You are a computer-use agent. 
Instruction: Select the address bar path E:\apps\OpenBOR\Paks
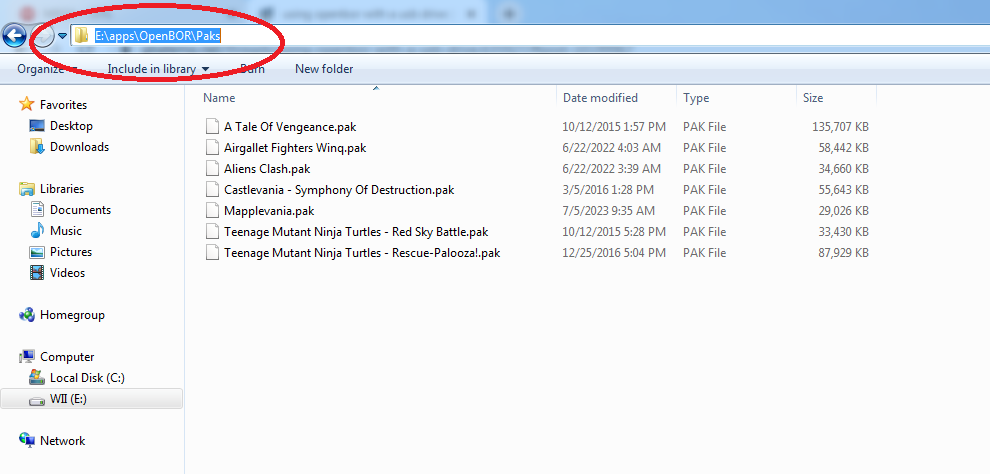click(x=157, y=36)
